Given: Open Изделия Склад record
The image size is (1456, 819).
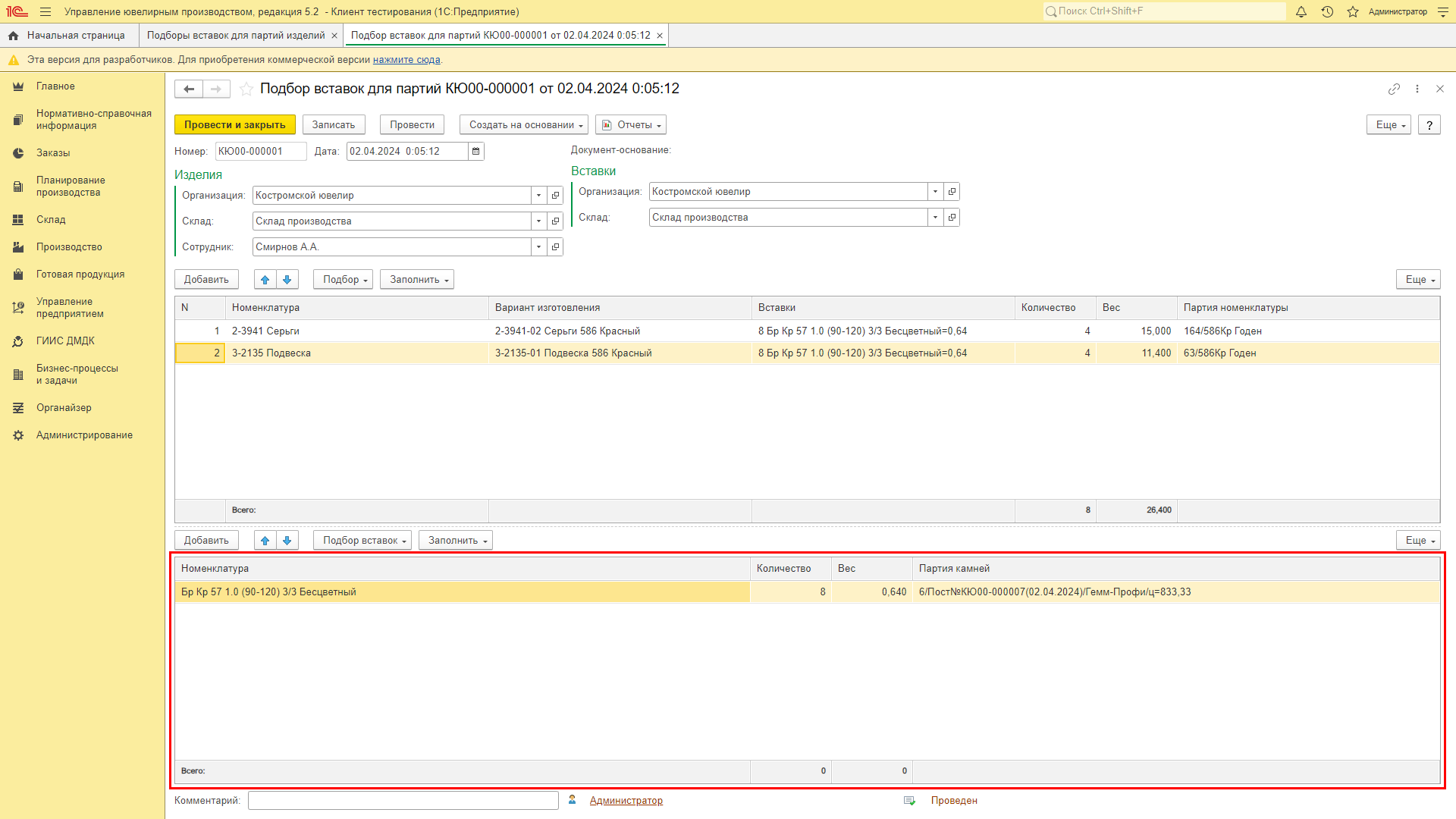Looking at the screenshot, I should pos(555,221).
